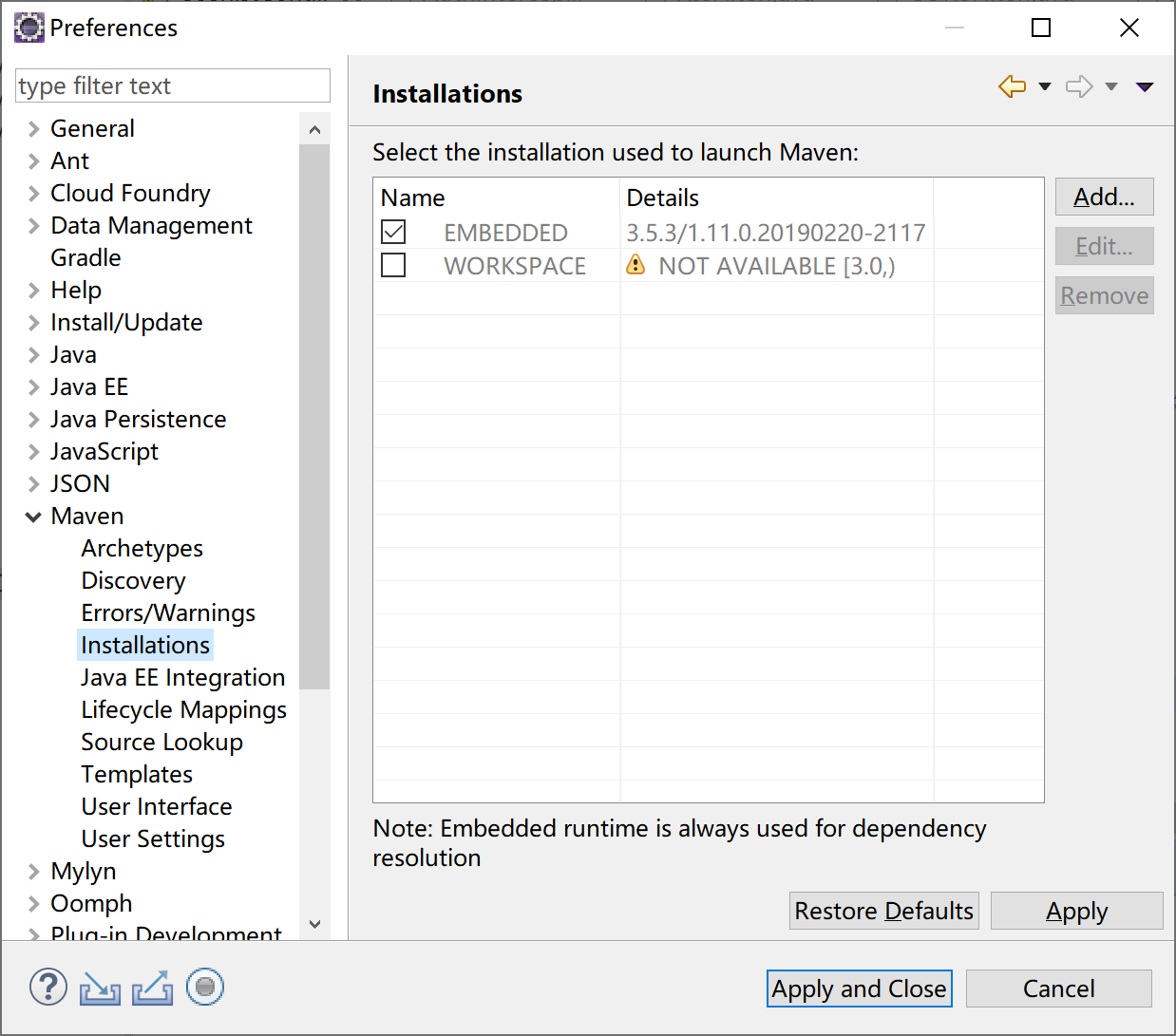Close the Preferences window
Viewport: 1176px width, 1036px height.
[1129, 28]
